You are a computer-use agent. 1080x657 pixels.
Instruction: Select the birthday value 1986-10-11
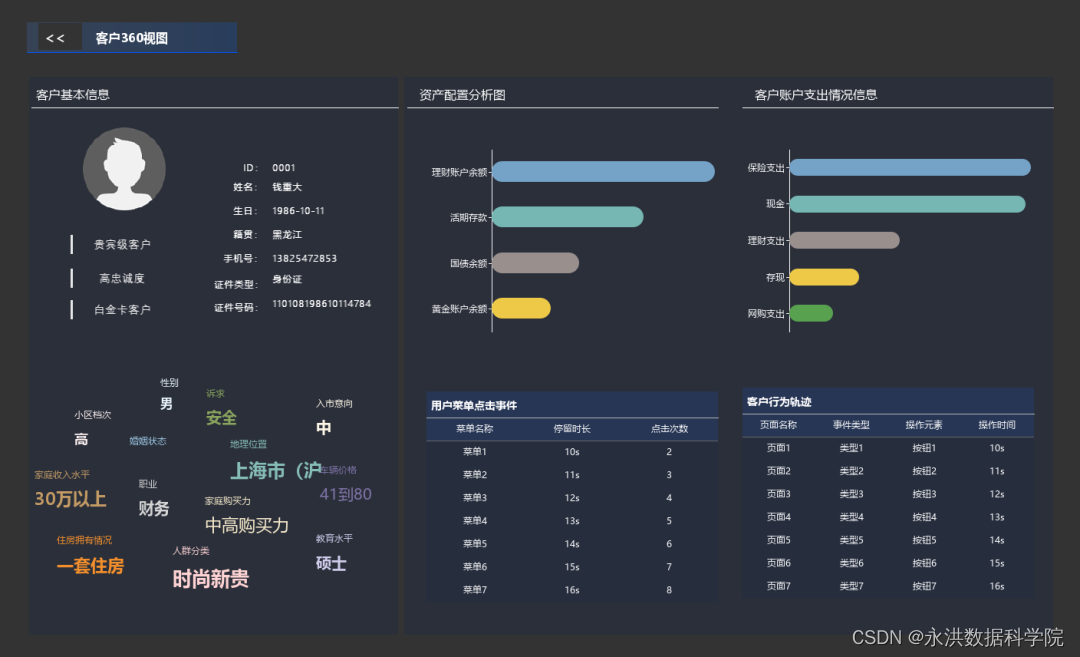[x=298, y=211]
